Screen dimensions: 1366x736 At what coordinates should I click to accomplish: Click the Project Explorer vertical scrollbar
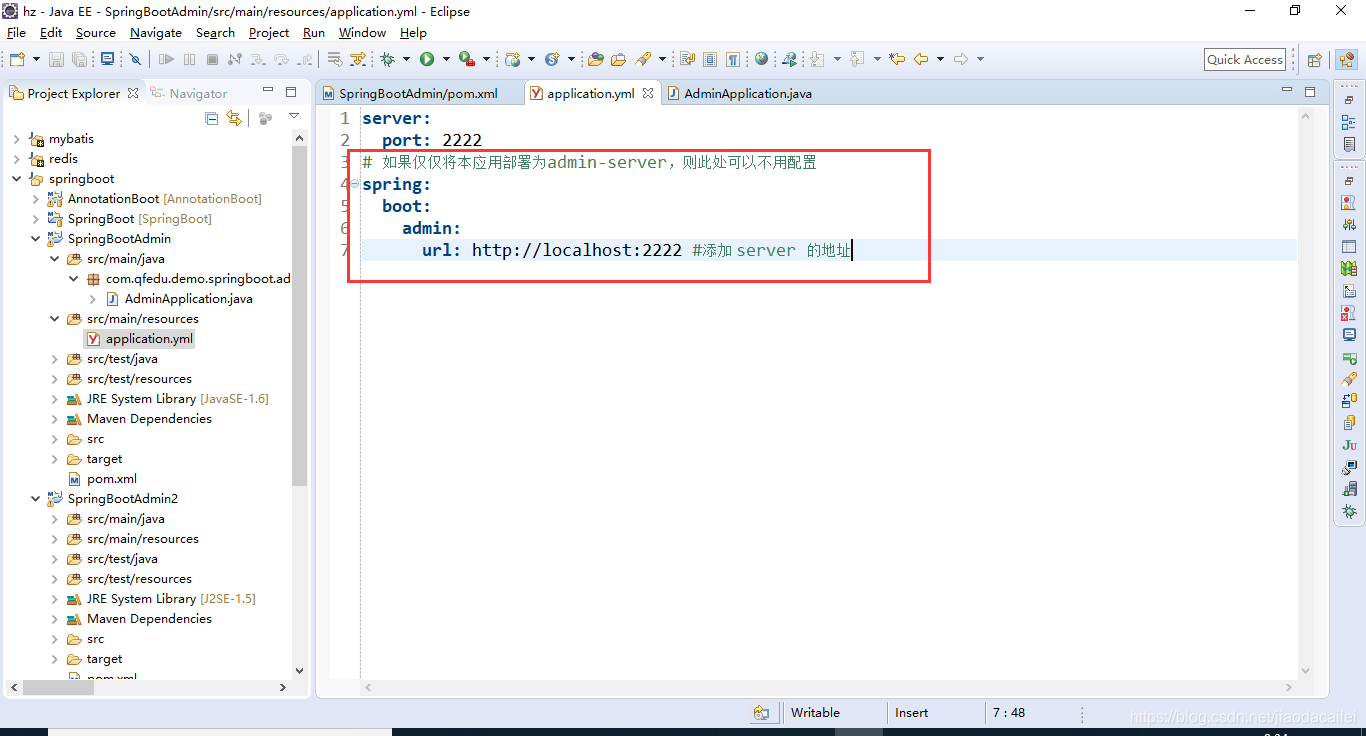[299, 315]
